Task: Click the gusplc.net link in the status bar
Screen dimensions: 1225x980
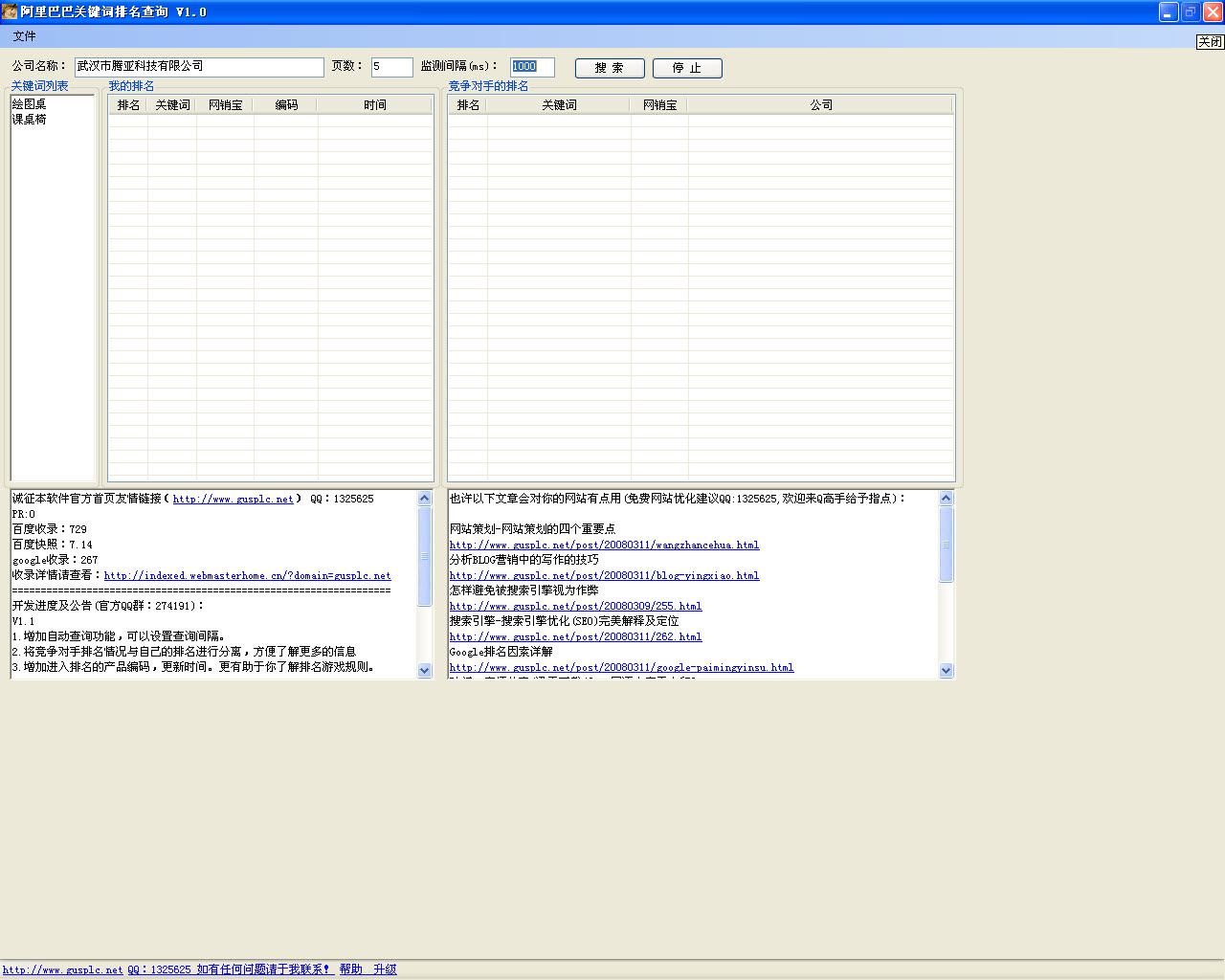Action: pyautogui.click(x=63, y=970)
